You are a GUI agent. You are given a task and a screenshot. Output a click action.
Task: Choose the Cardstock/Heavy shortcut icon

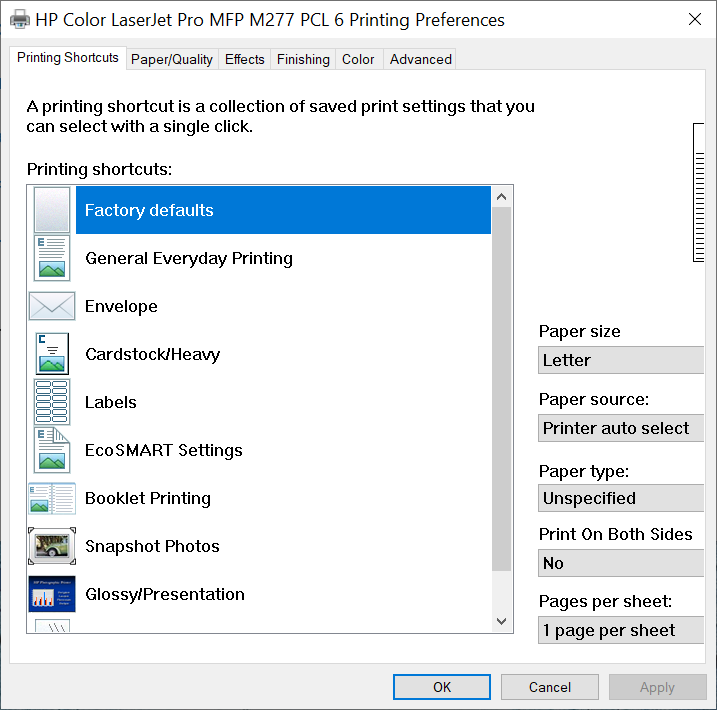pyautogui.click(x=52, y=354)
